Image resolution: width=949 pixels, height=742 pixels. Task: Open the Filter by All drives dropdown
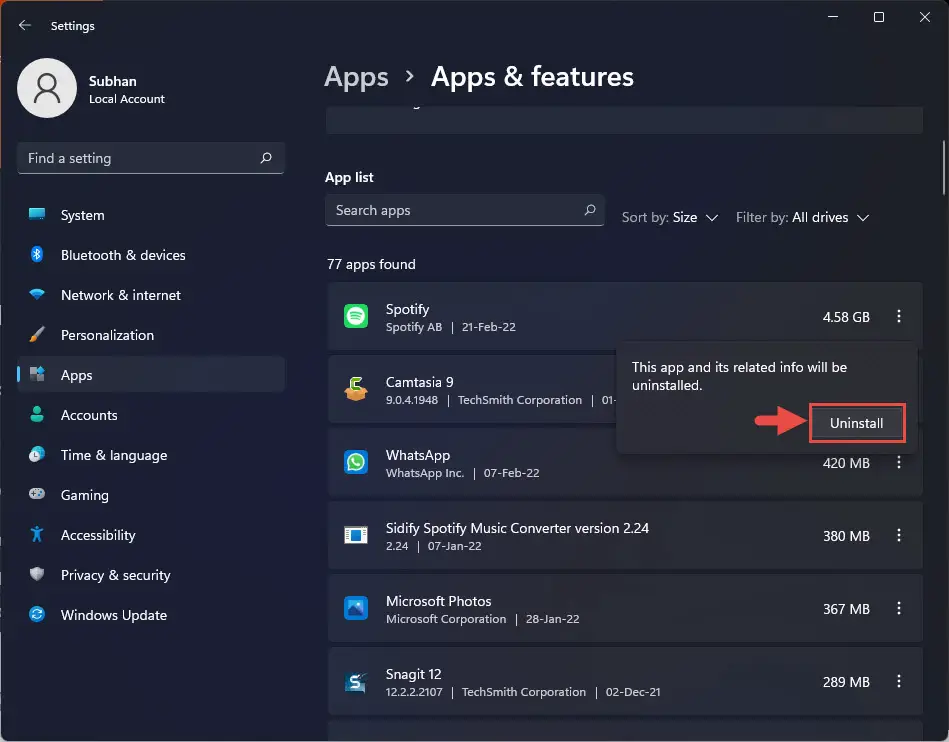(803, 217)
